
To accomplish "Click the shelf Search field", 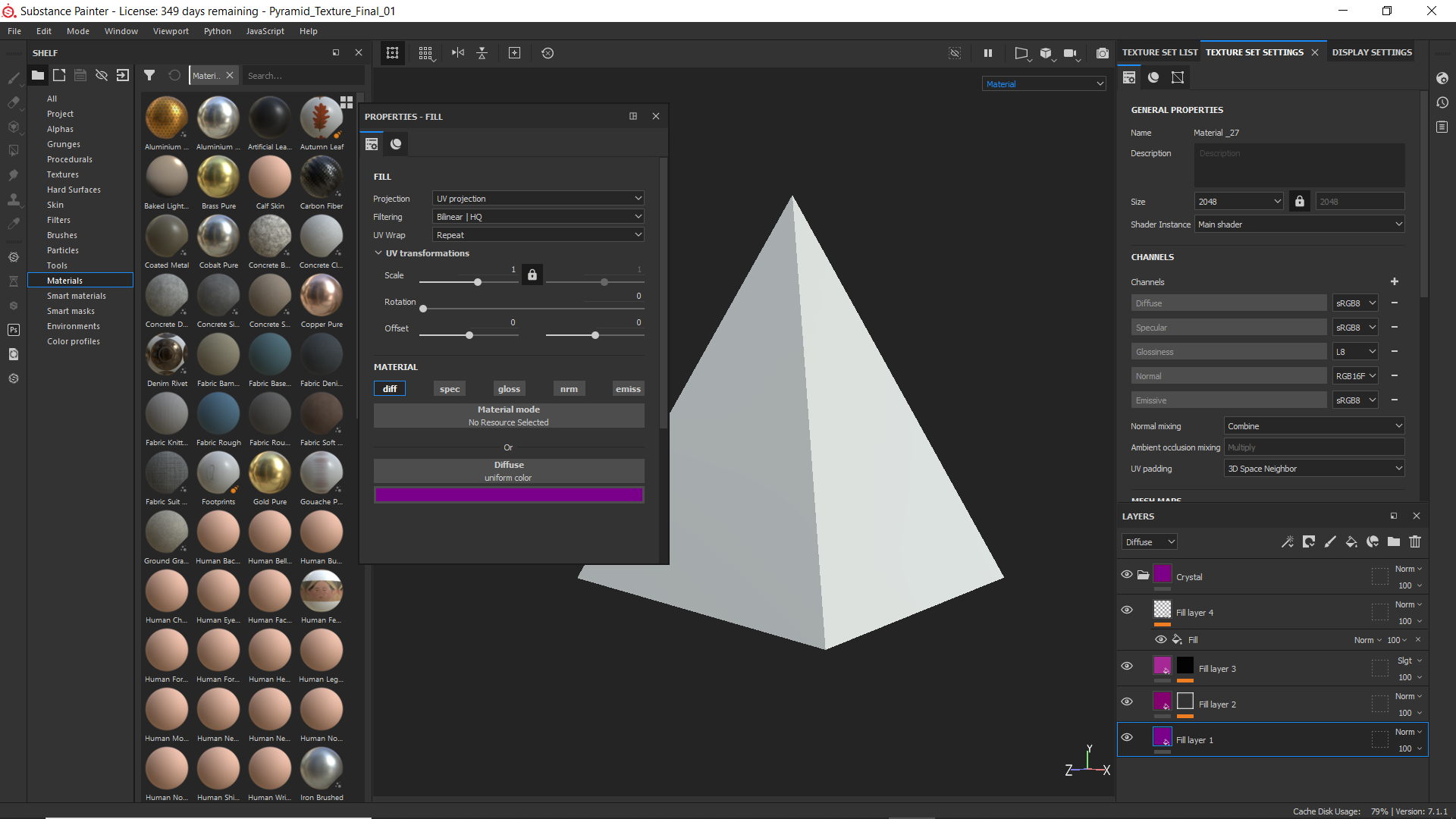I will [303, 75].
